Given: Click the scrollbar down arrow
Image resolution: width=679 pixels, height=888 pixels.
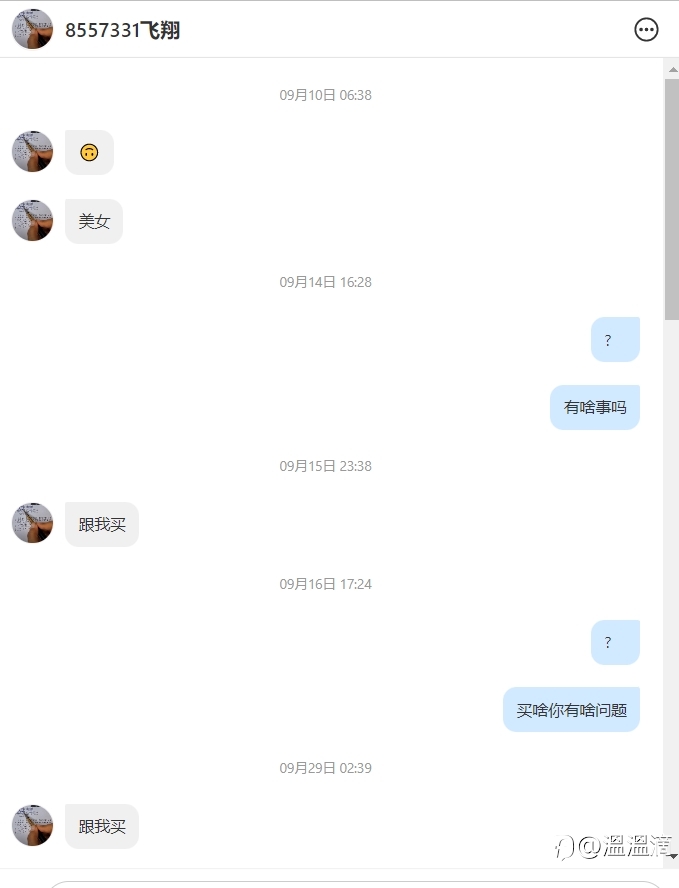Looking at the screenshot, I should tap(673, 856).
